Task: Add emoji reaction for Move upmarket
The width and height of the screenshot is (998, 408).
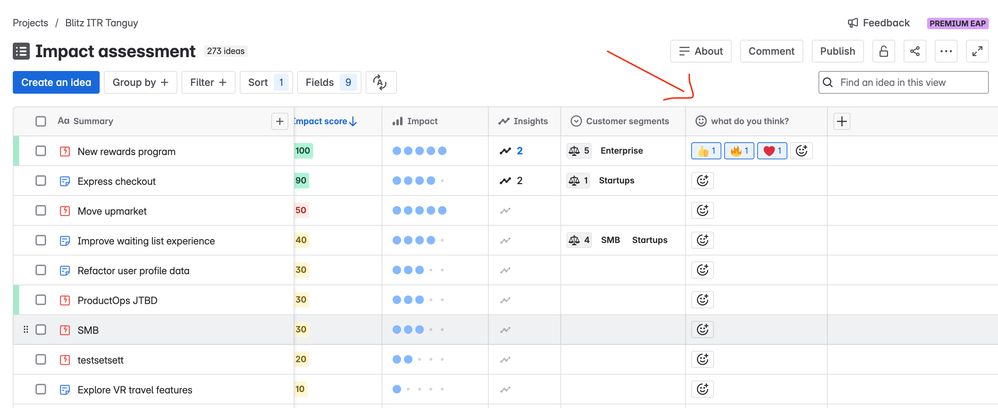Action: (702, 211)
